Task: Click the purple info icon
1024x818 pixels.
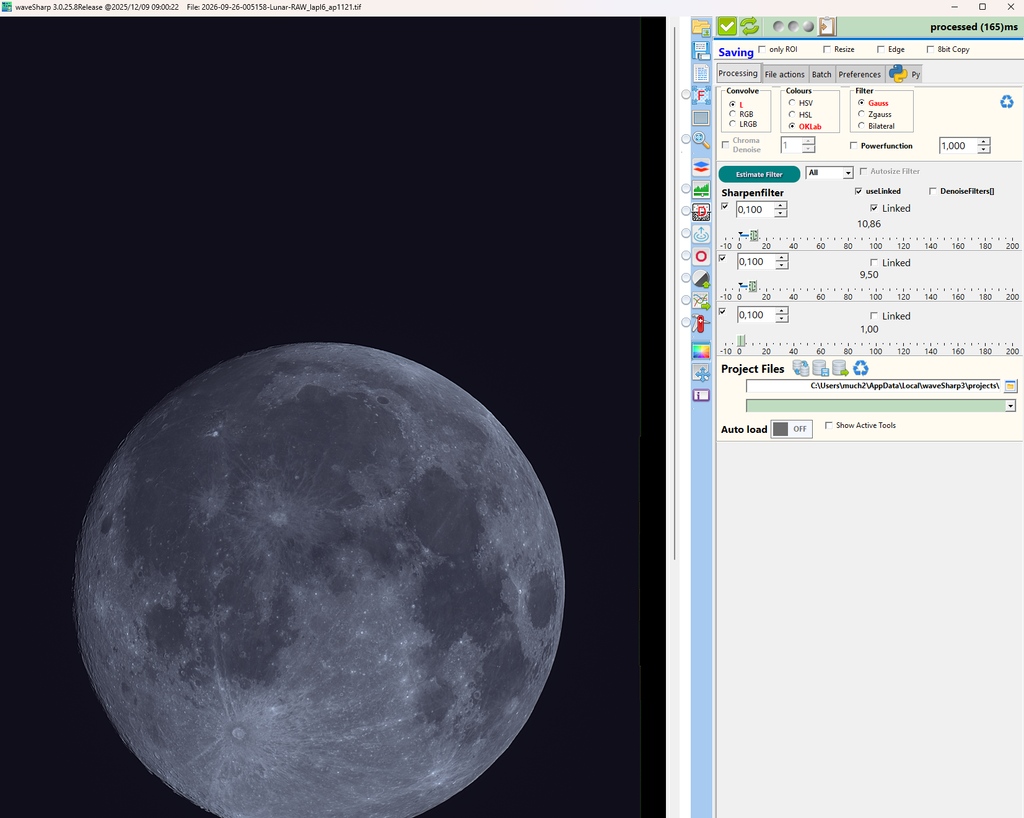Action: pyautogui.click(x=701, y=396)
